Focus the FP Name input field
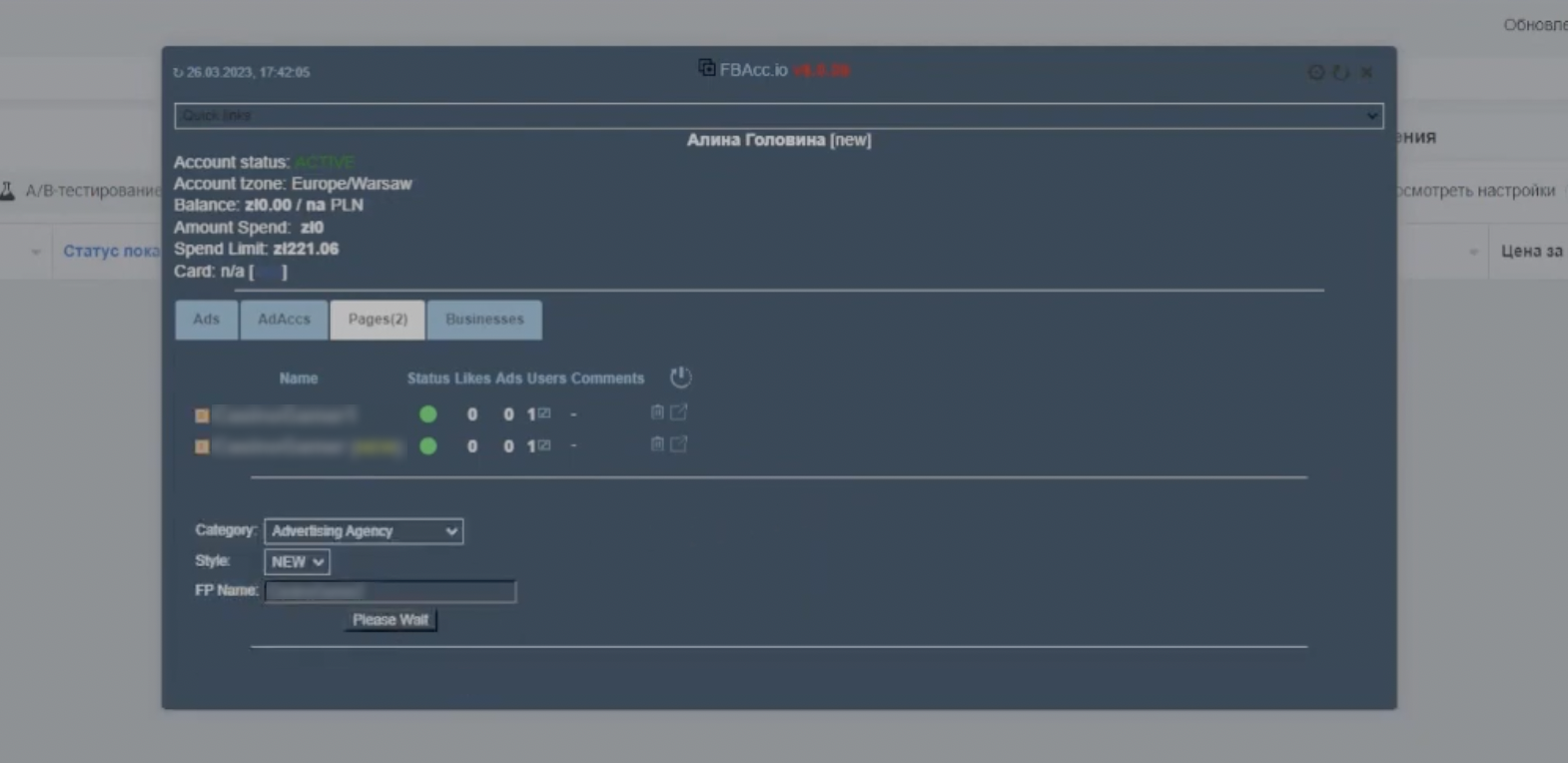 pos(391,591)
